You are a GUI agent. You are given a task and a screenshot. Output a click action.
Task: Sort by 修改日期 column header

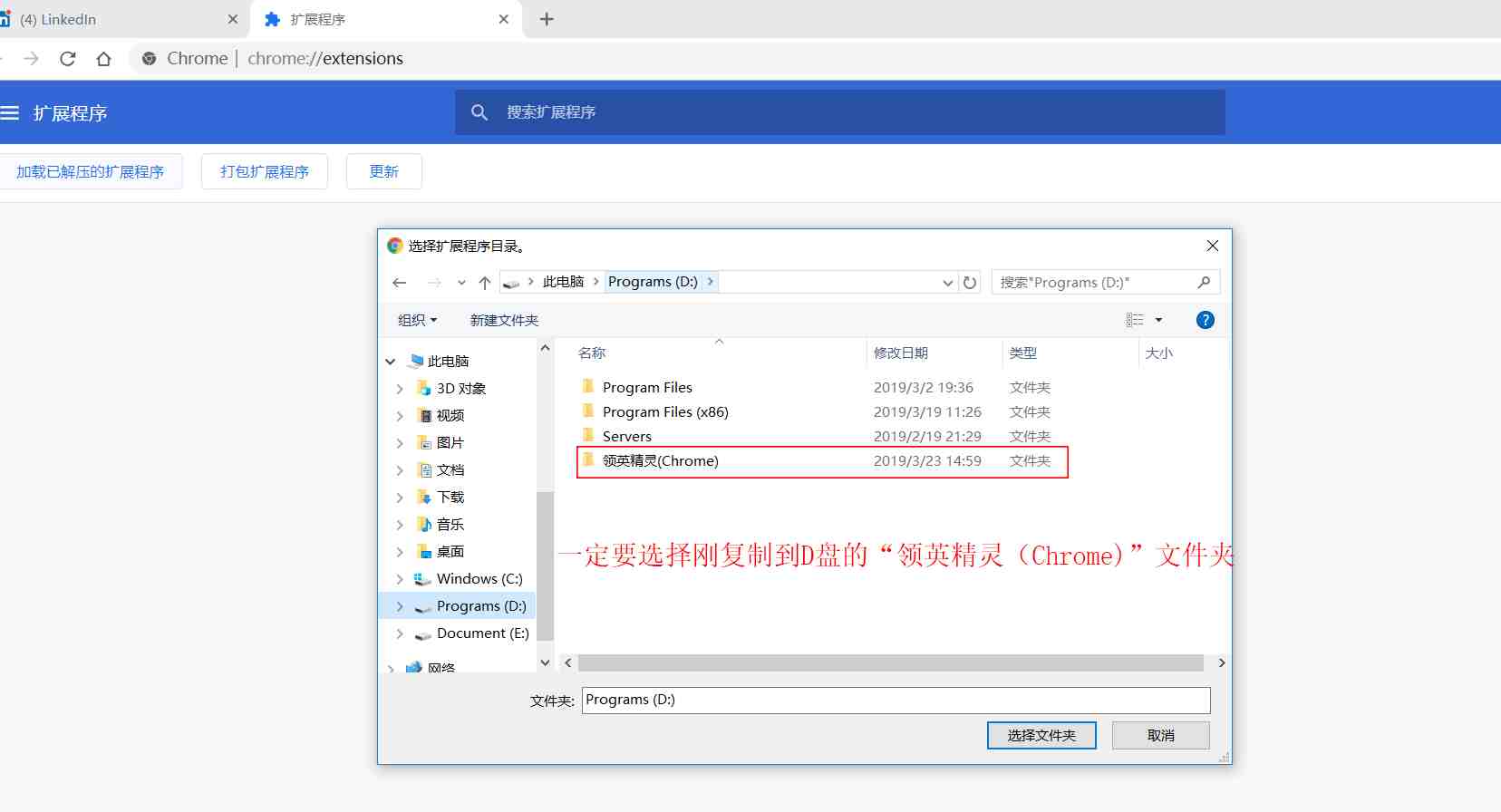pyautogui.click(x=901, y=353)
